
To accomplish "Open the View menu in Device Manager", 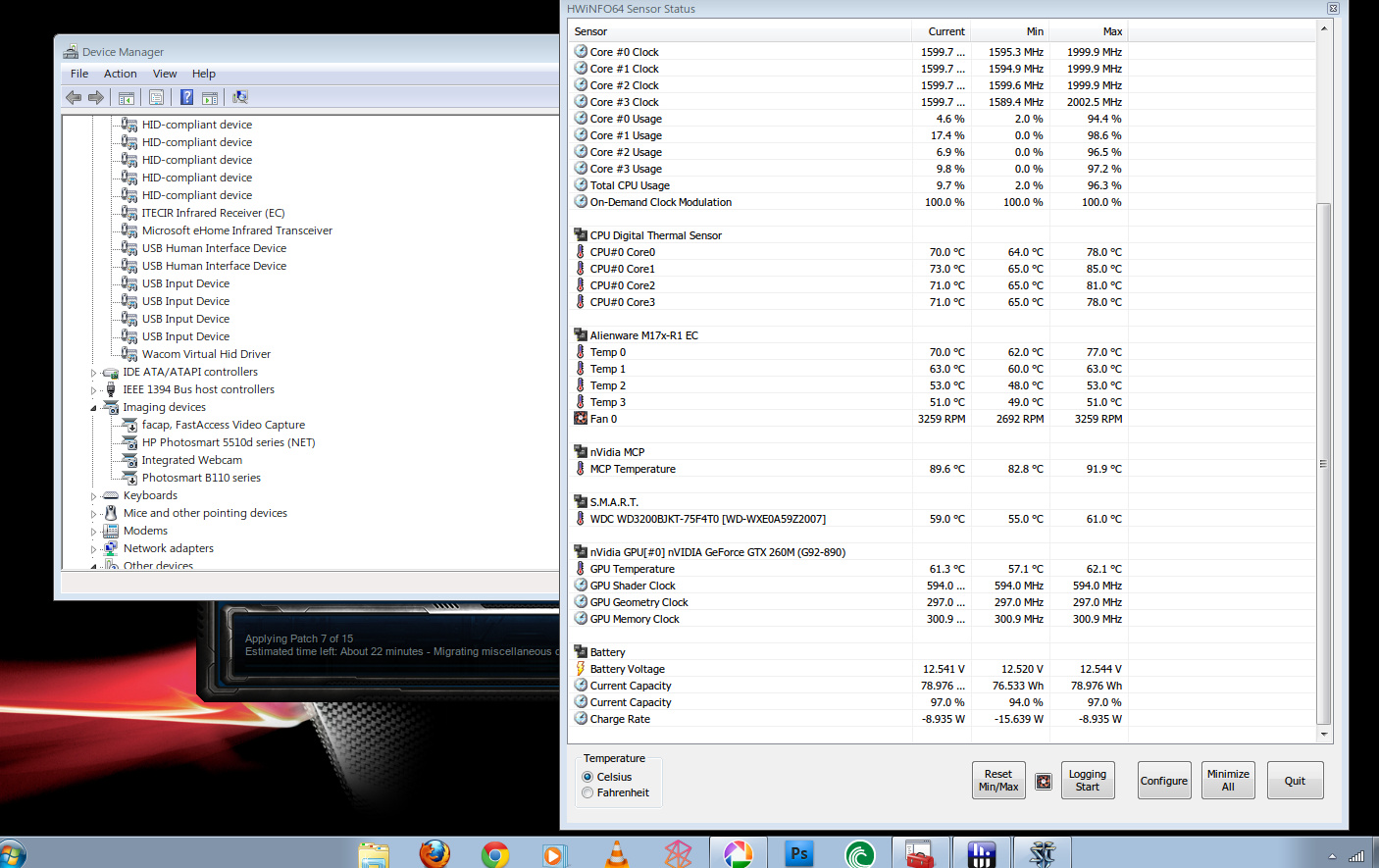I will [165, 74].
